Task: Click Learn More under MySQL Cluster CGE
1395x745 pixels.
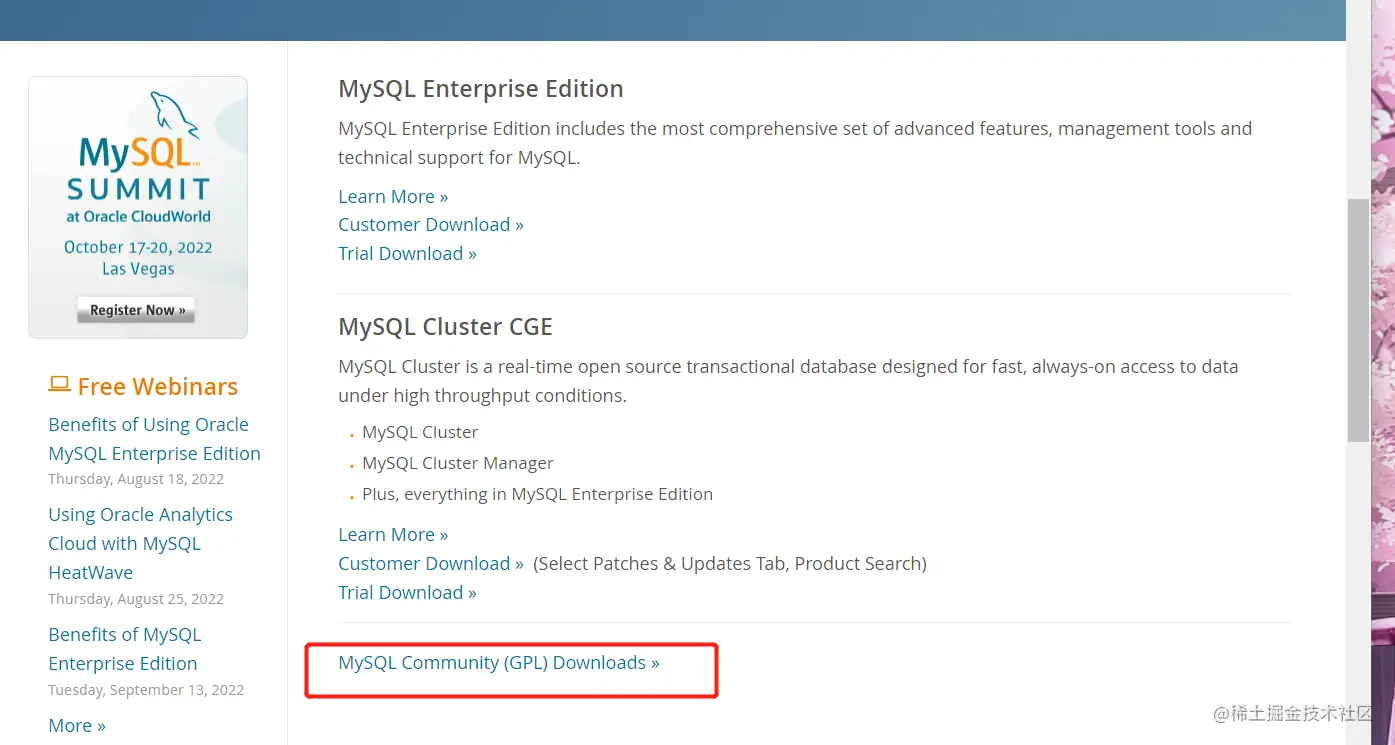Action: 393,535
